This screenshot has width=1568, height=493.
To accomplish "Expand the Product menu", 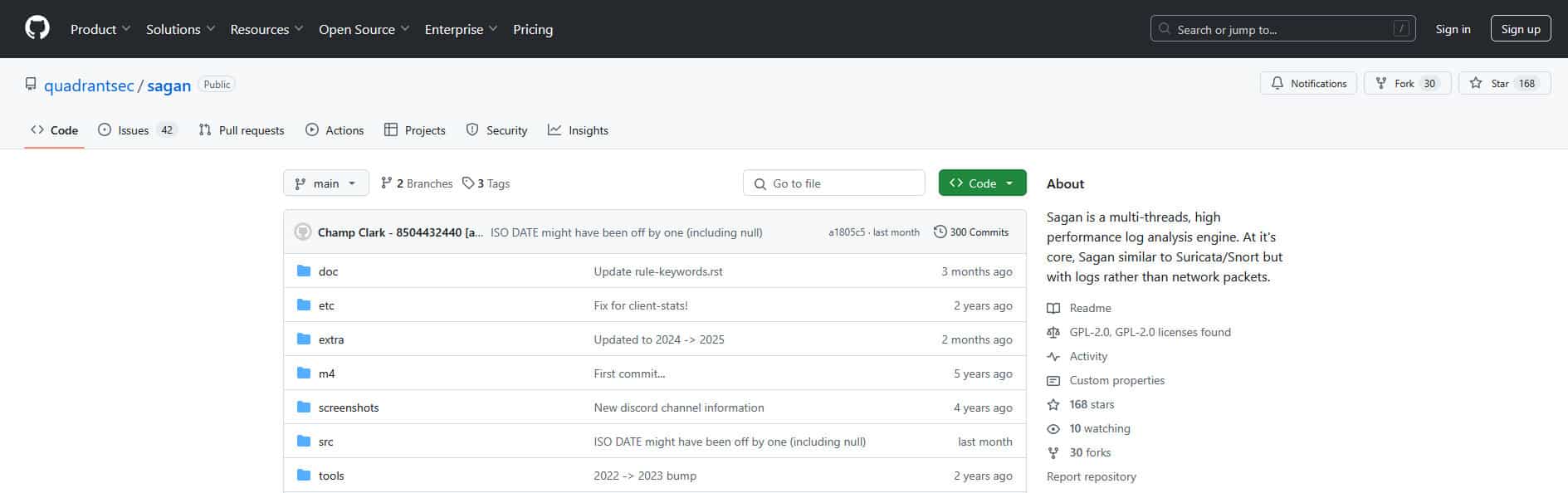I will click(100, 29).
